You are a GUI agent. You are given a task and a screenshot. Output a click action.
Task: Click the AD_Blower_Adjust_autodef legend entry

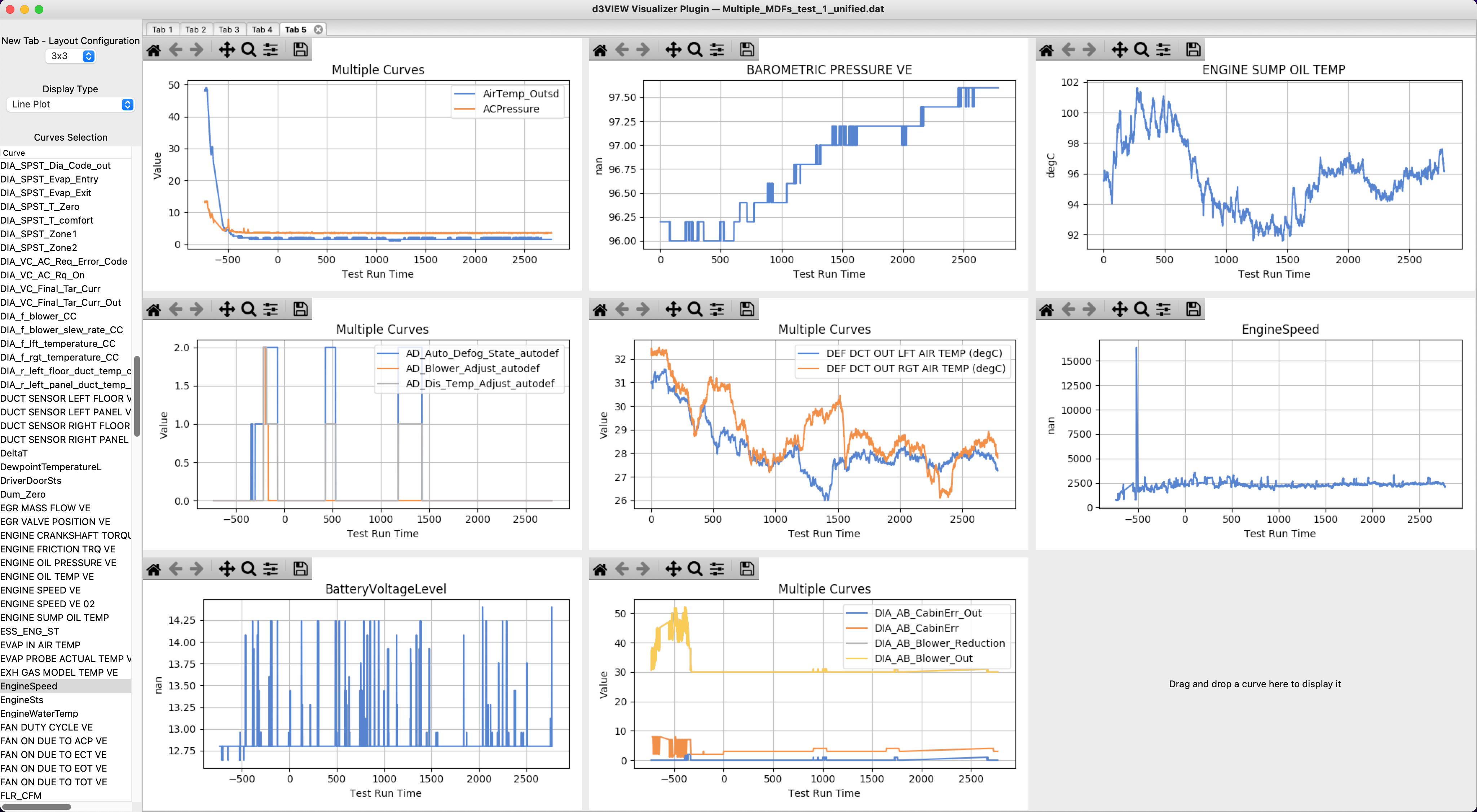point(472,368)
